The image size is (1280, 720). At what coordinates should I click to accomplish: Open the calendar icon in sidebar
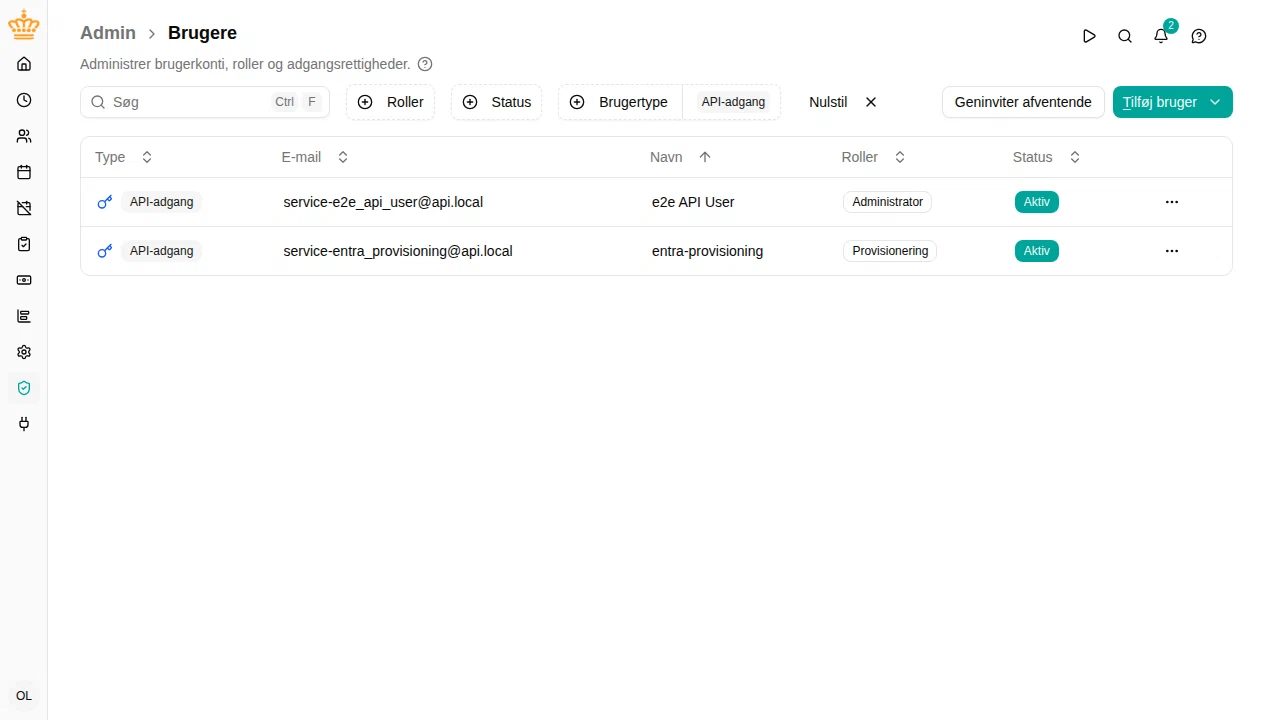[x=24, y=172]
